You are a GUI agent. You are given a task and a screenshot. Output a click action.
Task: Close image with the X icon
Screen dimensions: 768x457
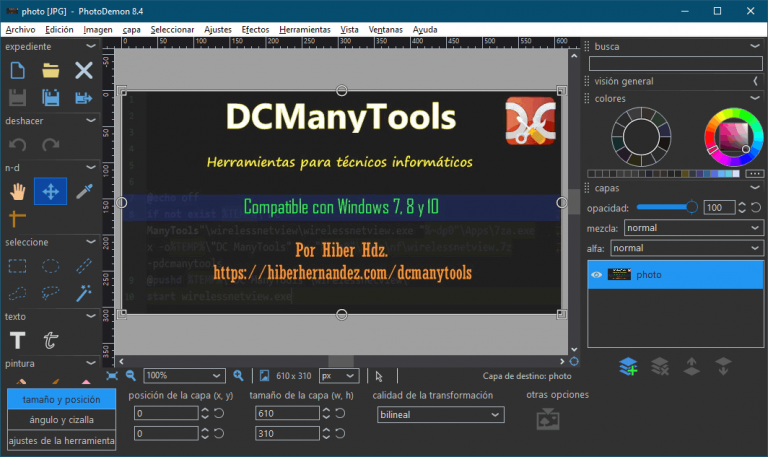pyautogui.click(x=84, y=71)
